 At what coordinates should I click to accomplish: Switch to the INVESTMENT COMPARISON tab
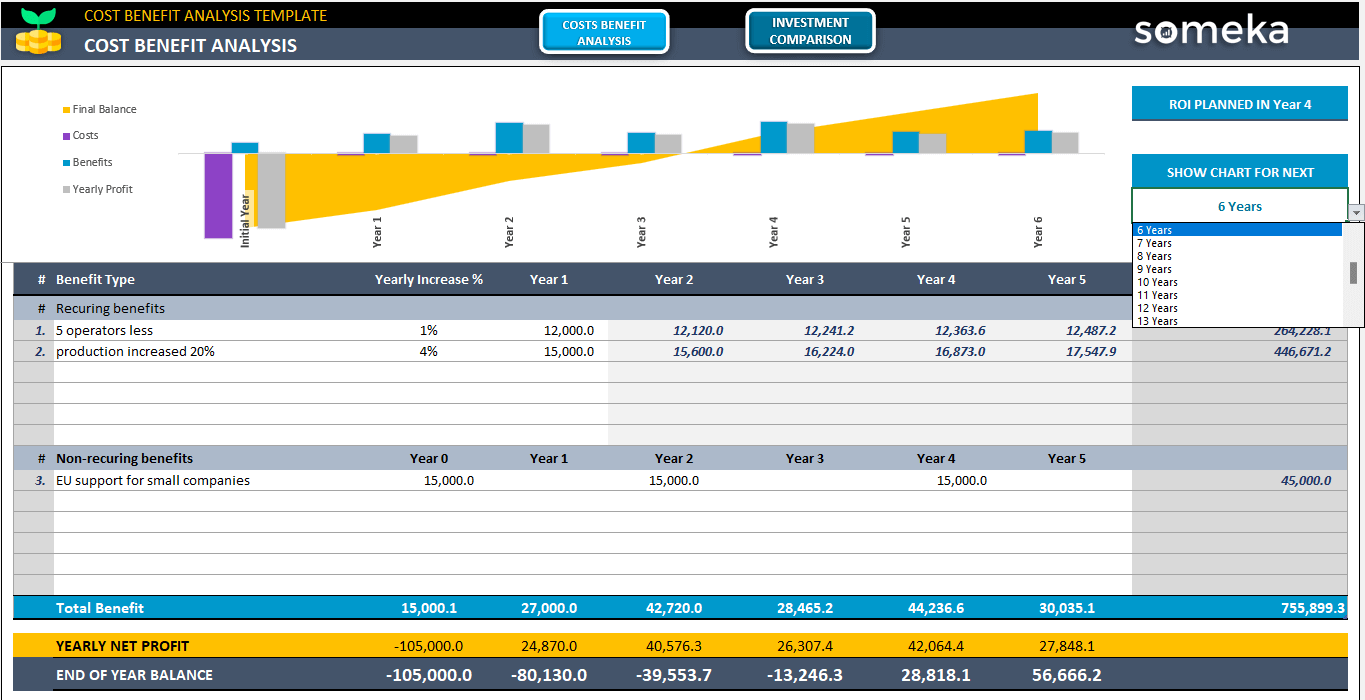(810, 30)
